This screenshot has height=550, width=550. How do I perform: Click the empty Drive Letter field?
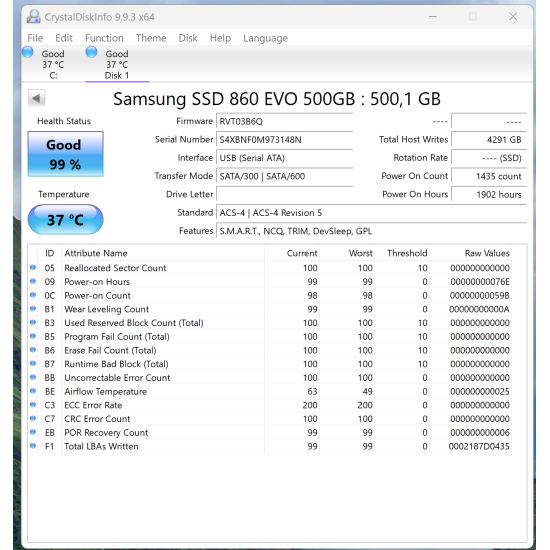pos(284,194)
